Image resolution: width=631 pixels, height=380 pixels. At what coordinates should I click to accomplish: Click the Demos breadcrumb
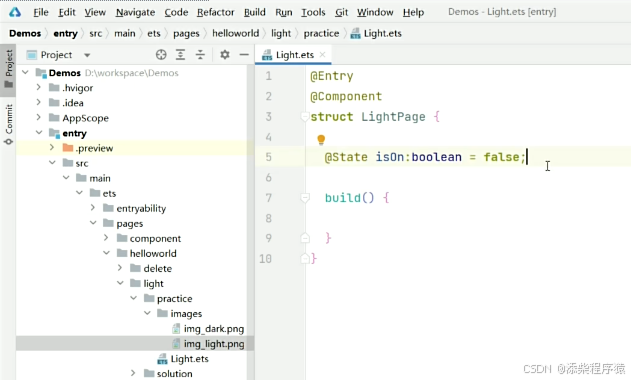click(x=25, y=33)
